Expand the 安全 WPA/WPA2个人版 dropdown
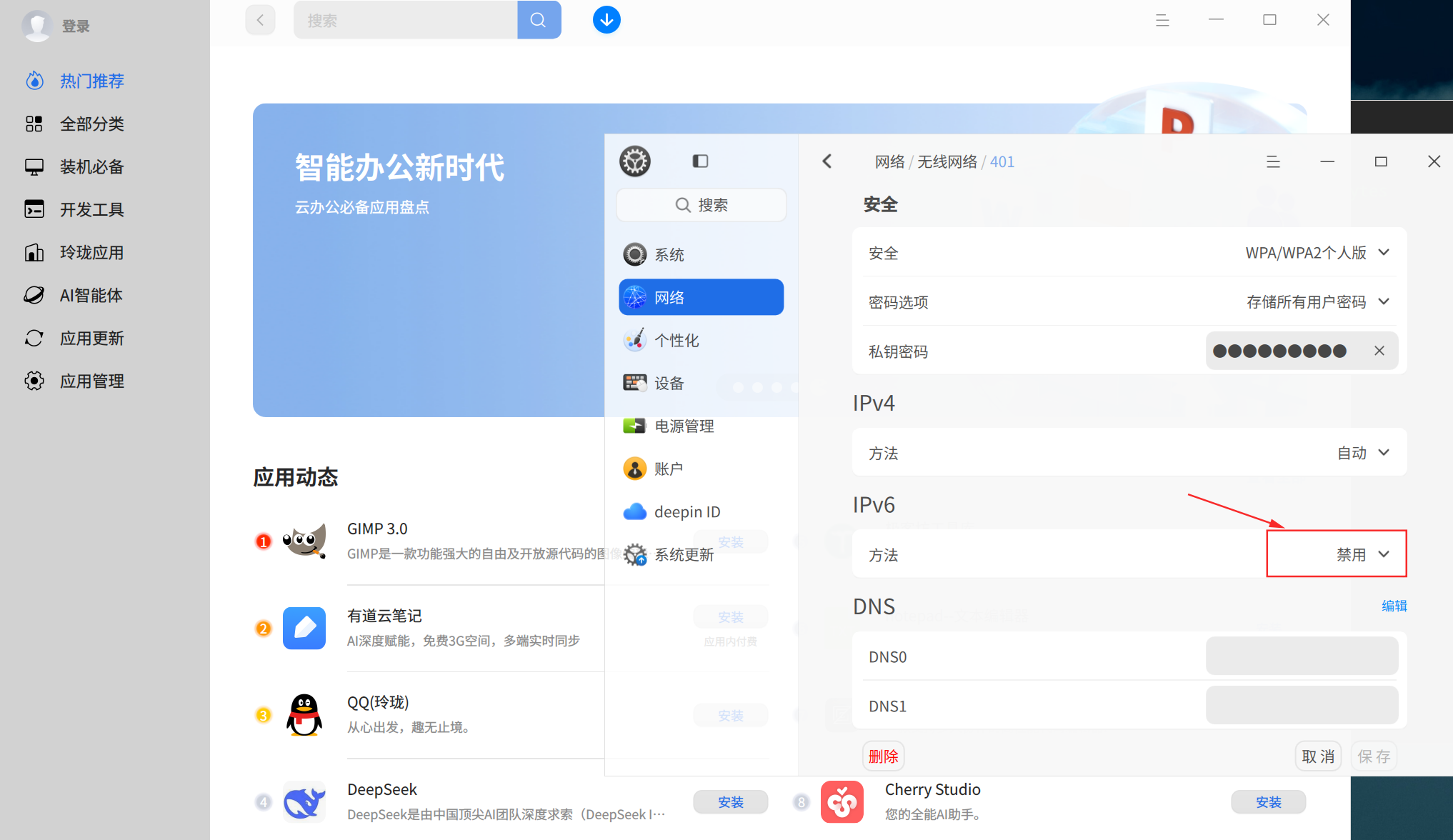 pos(1318,253)
